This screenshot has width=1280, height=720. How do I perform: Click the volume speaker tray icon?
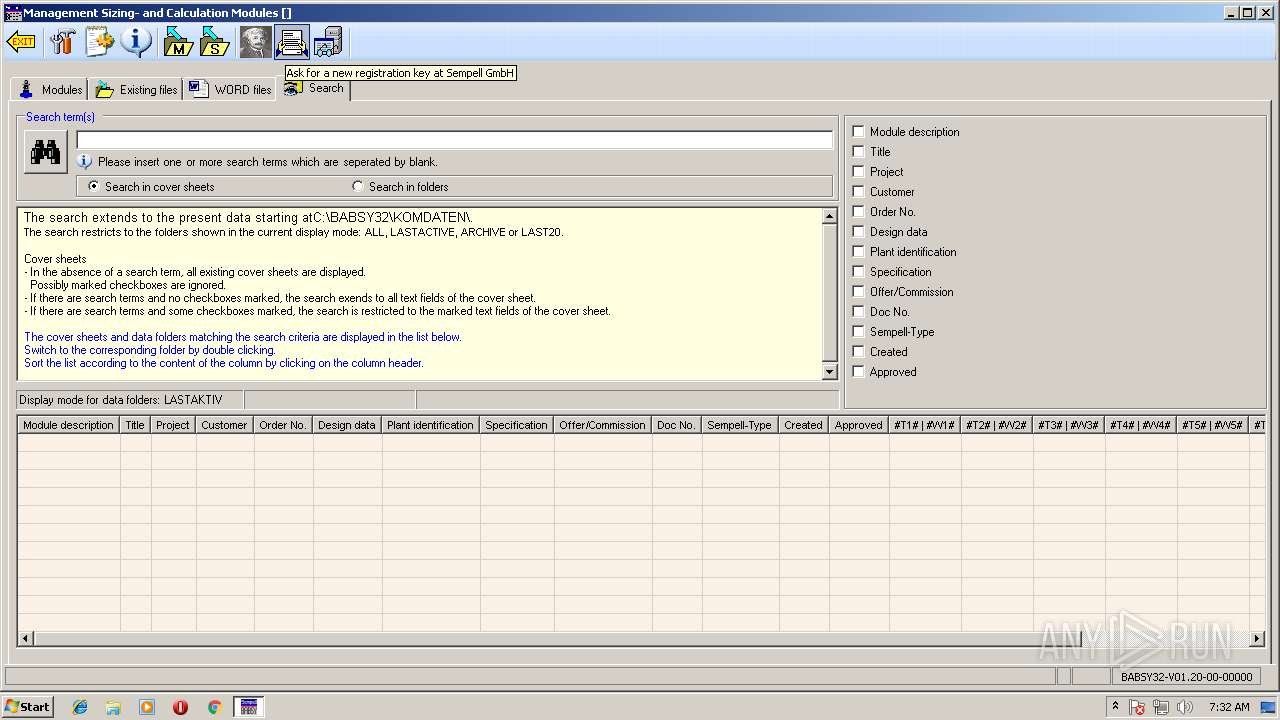click(1185, 707)
